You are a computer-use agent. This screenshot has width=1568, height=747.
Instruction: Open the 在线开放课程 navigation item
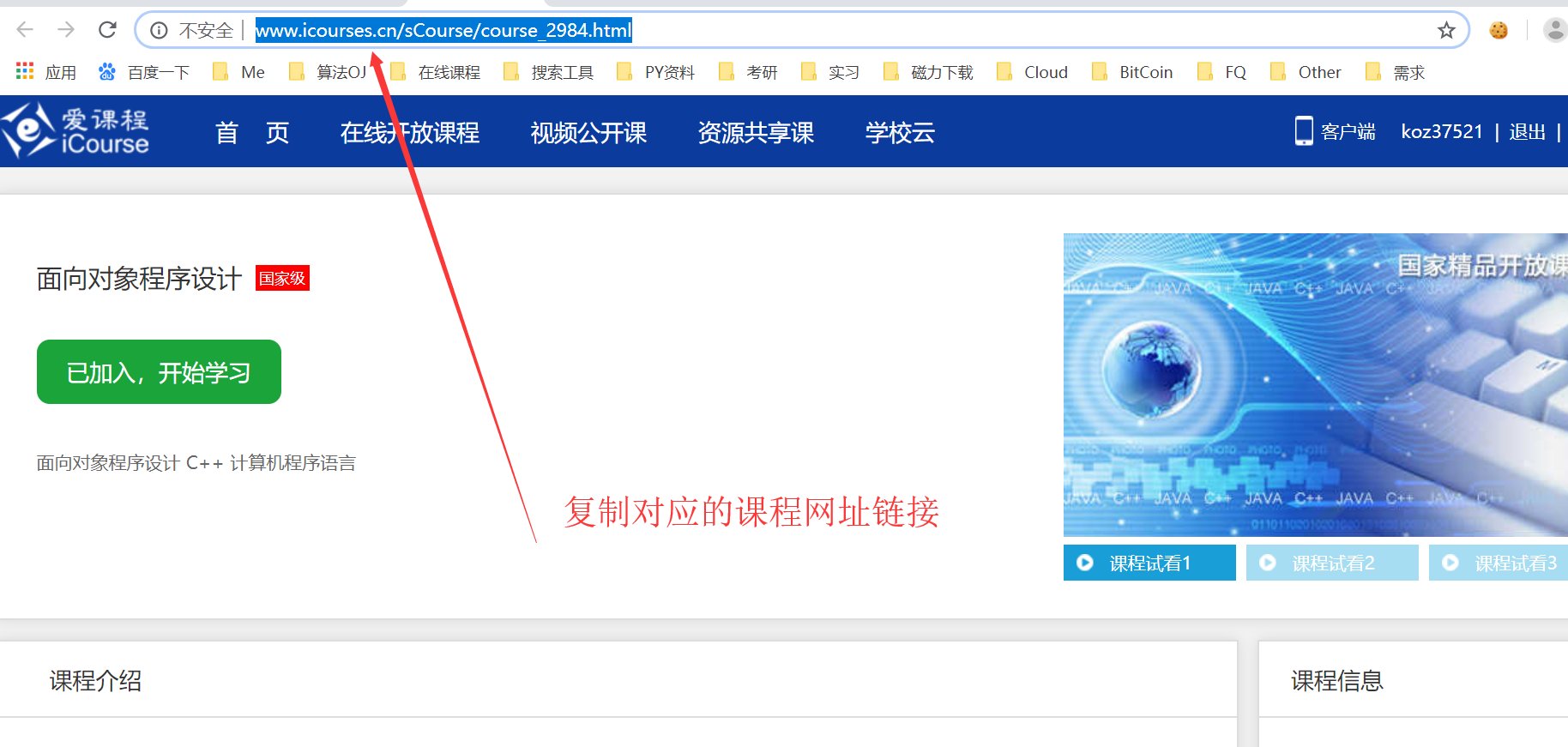[409, 132]
